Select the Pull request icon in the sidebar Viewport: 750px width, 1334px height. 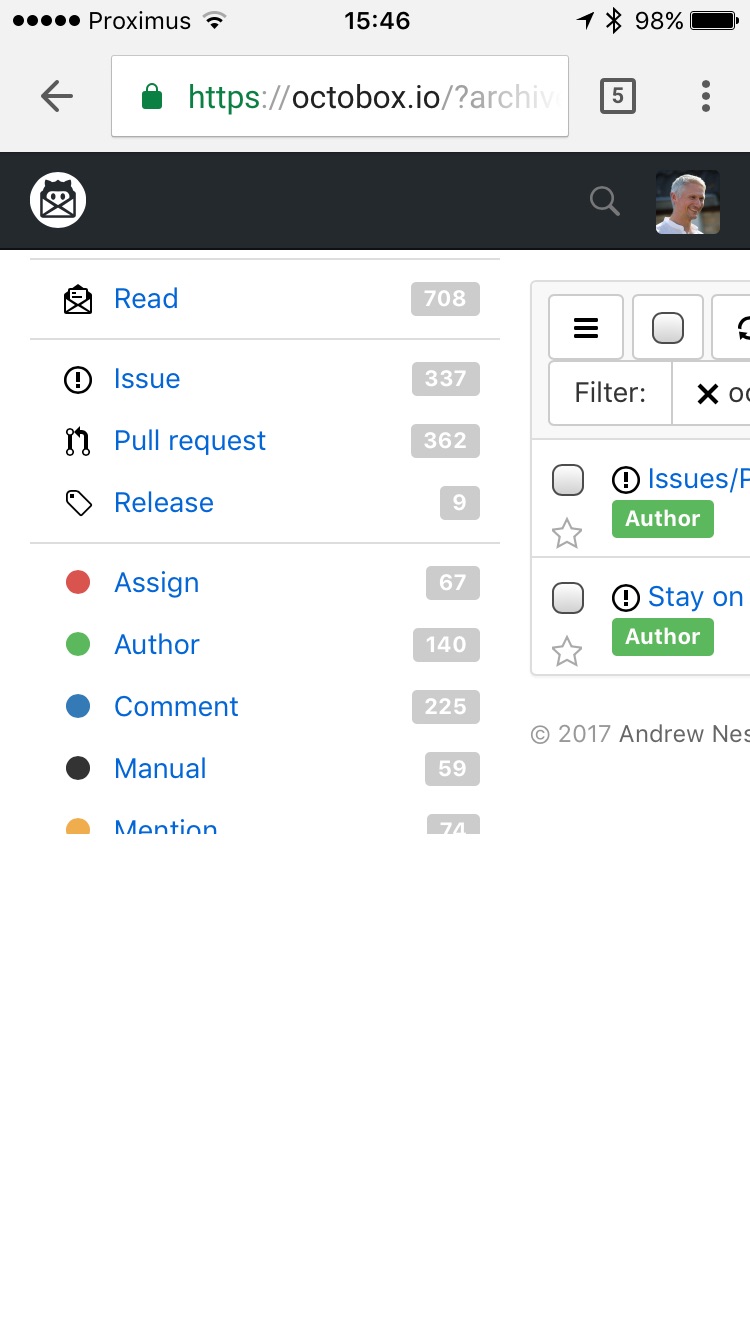click(x=78, y=441)
